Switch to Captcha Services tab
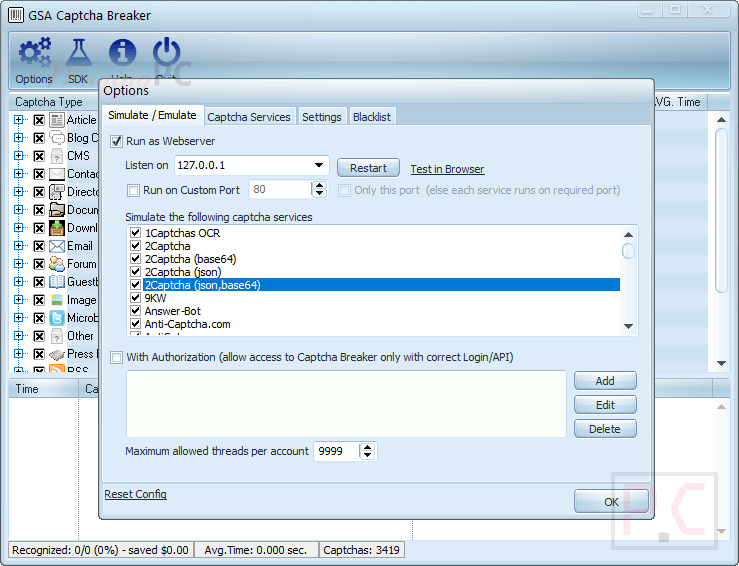 pyautogui.click(x=249, y=117)
